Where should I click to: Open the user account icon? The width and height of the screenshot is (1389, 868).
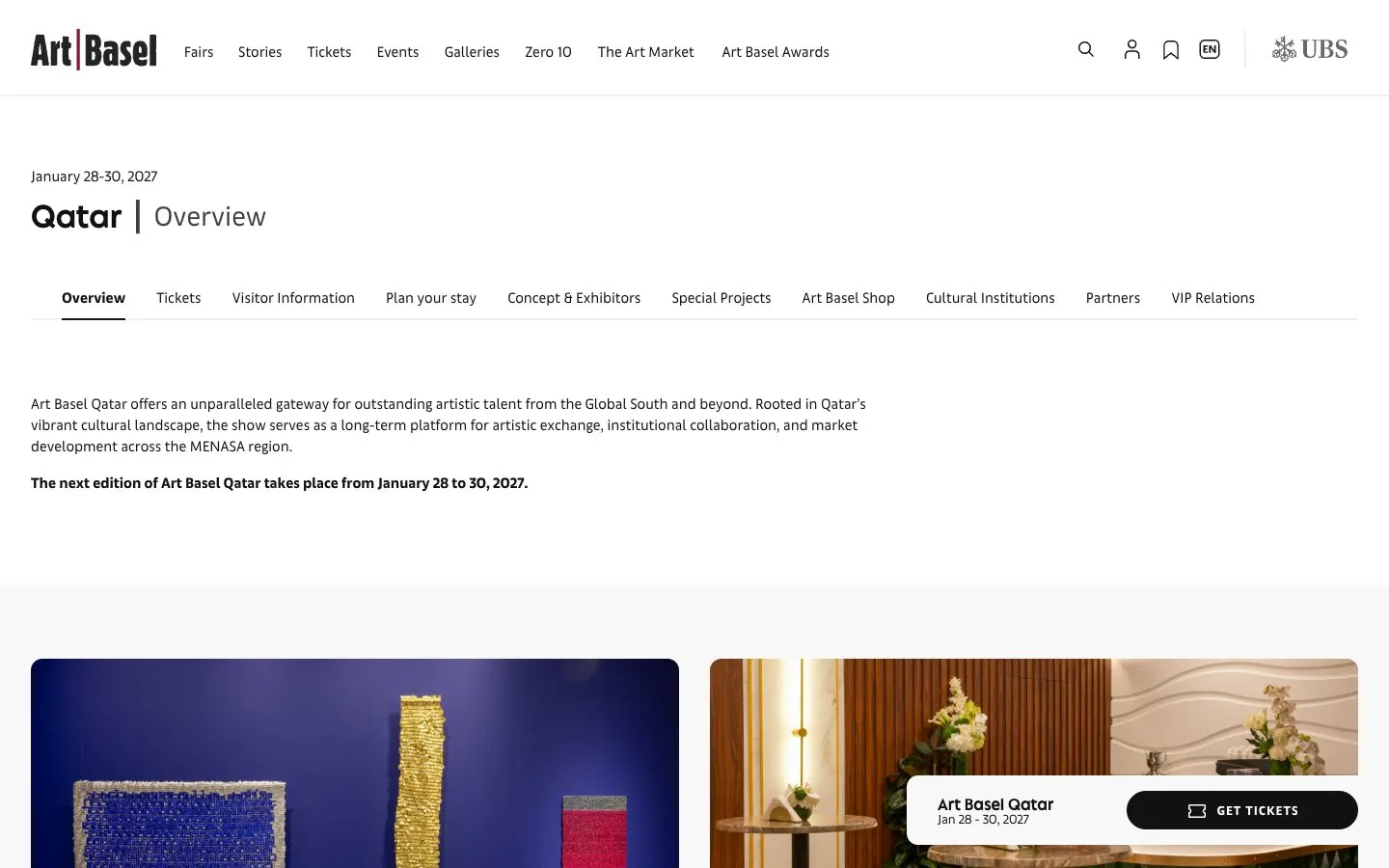(x=1132, y=49)
